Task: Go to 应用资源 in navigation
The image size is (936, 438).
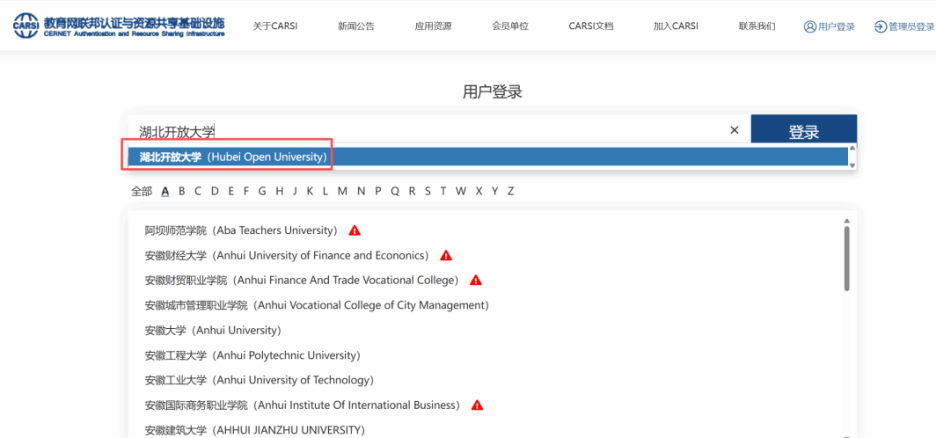Action: coord(433,27)
